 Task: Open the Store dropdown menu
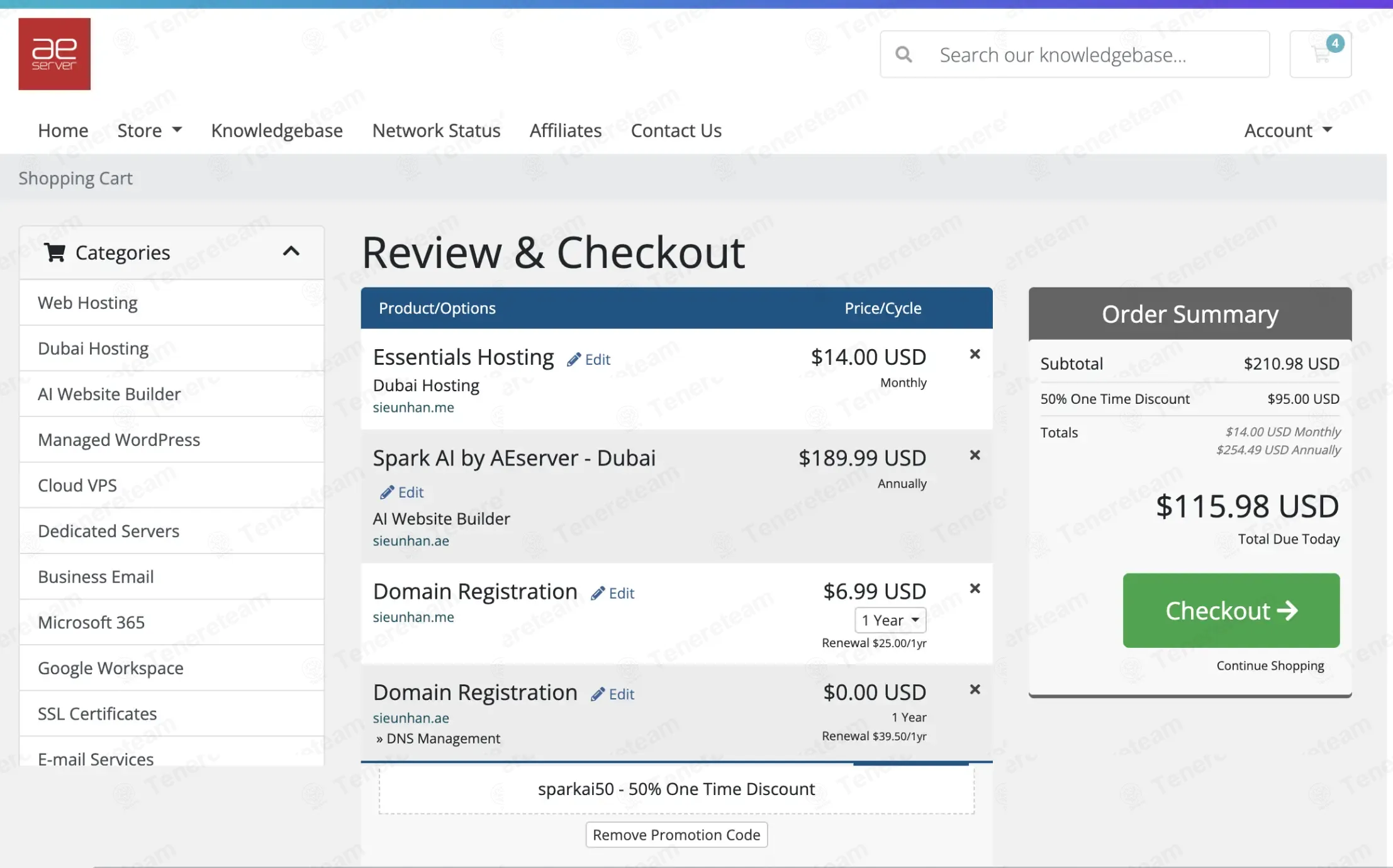(149, 130)
